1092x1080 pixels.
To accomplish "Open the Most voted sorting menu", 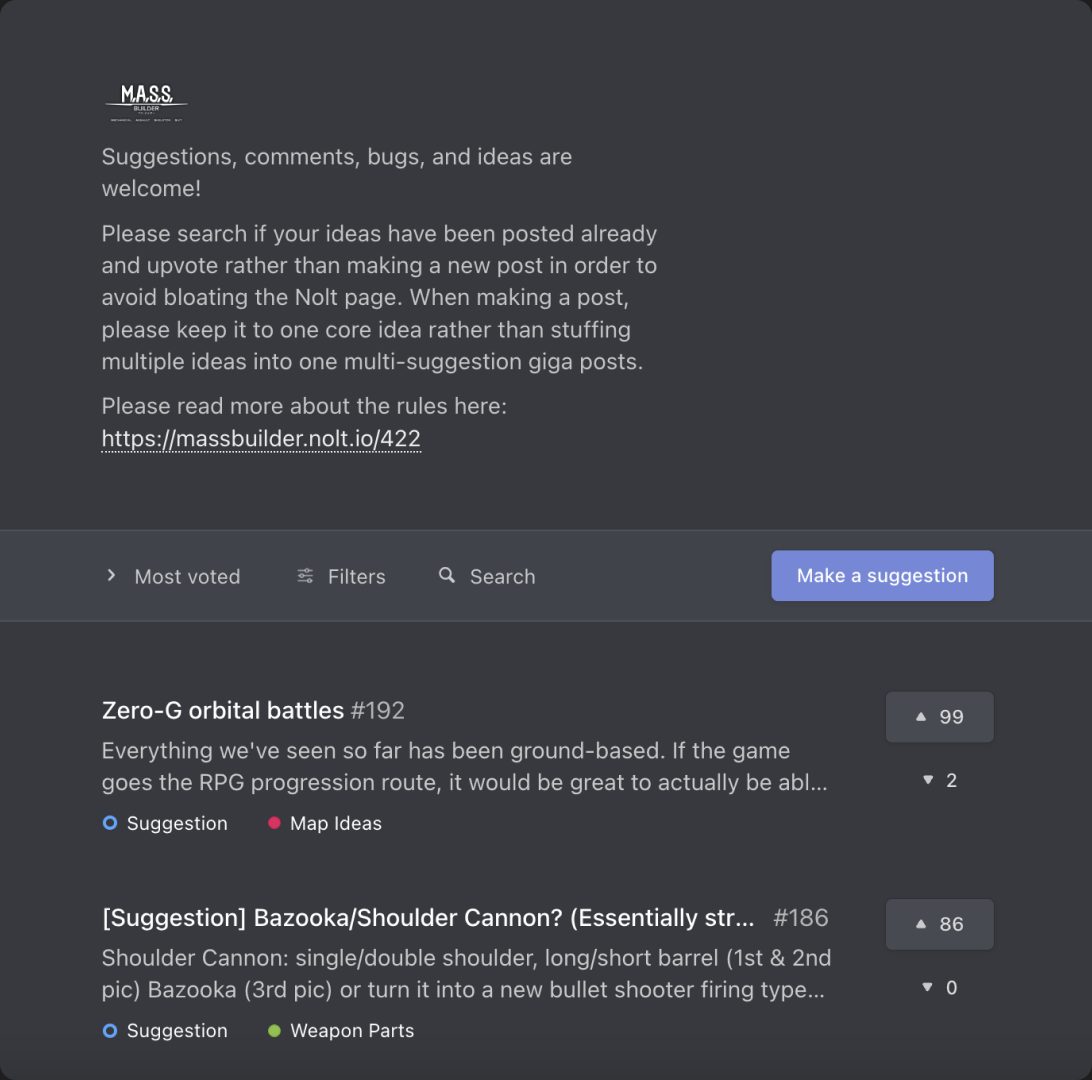I will coord(173,577).
